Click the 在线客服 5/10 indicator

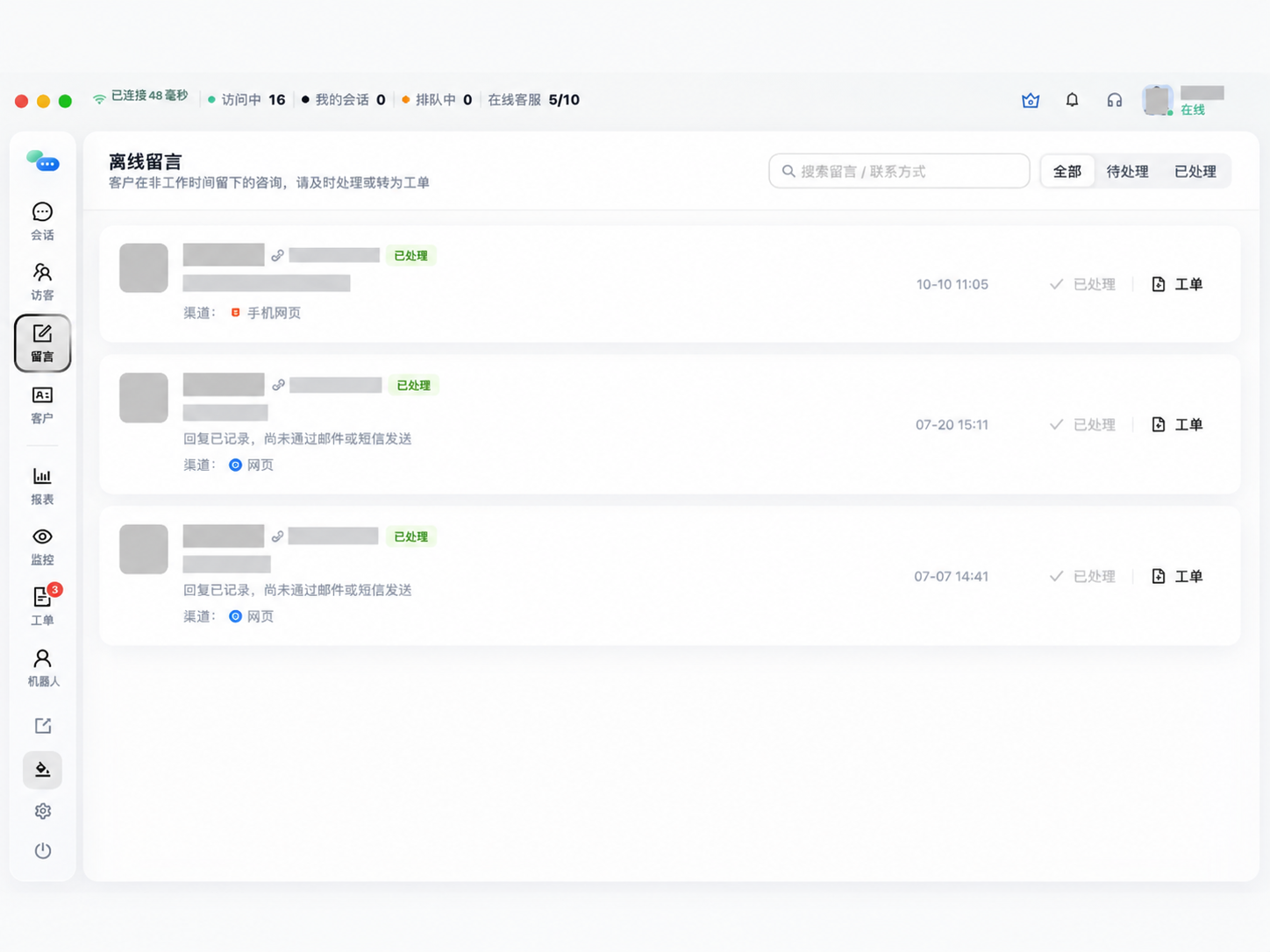tap(533, 100)
